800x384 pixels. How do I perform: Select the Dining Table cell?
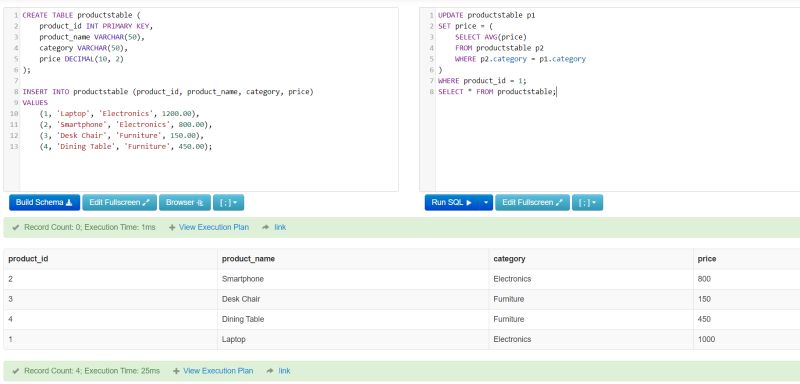pyautogui.click(x=243, y=319)
